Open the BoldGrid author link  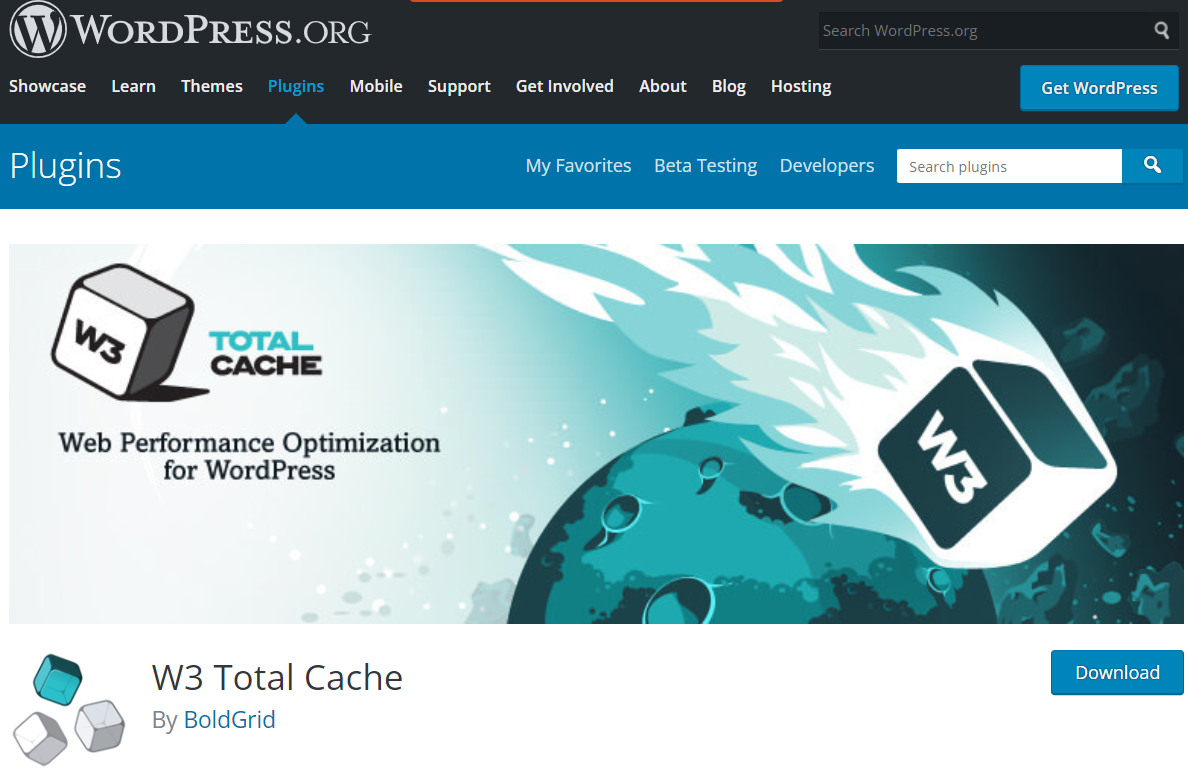coord(229,719)
